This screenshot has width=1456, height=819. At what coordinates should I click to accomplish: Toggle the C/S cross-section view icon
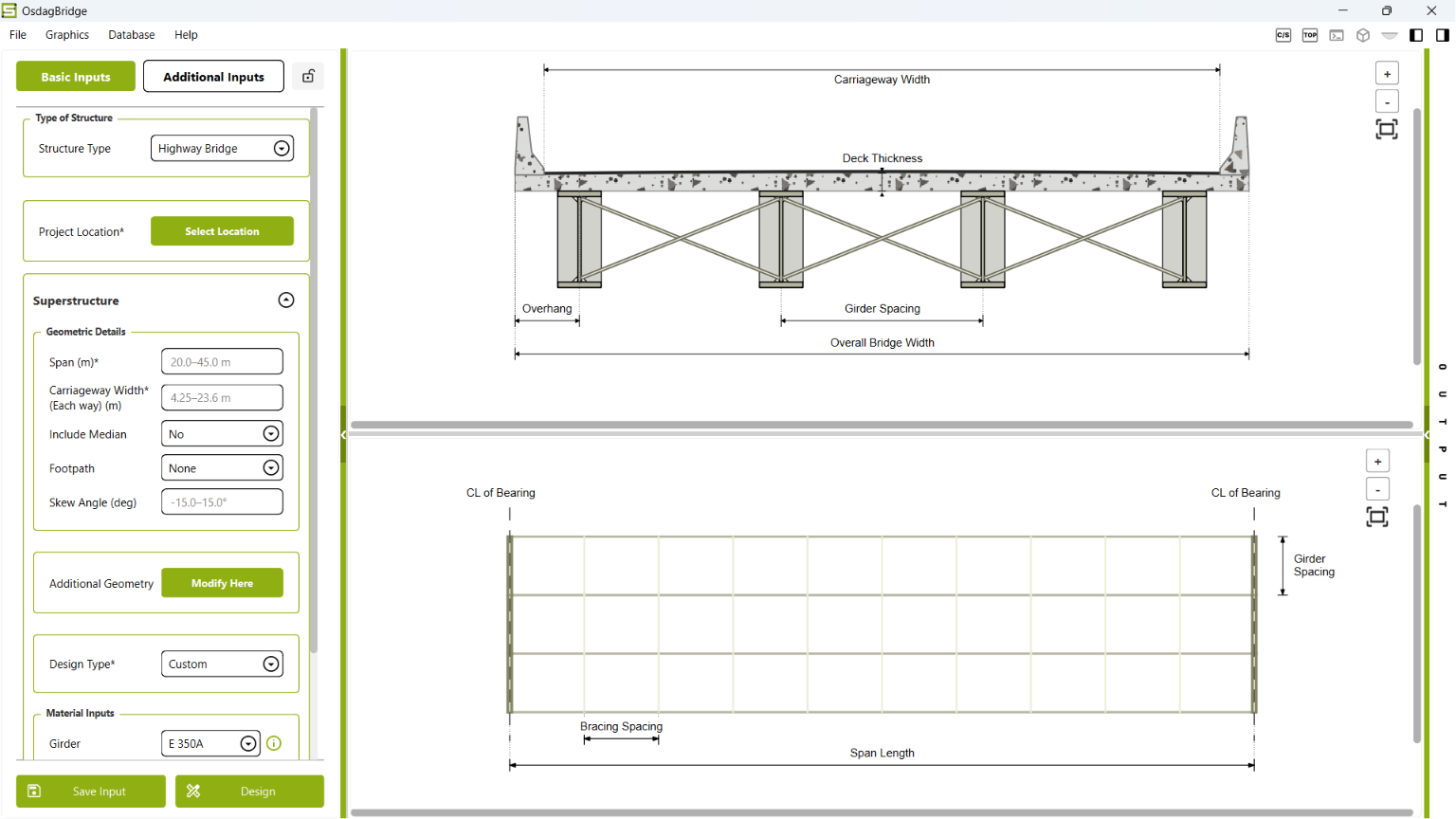coord(1283,35)
